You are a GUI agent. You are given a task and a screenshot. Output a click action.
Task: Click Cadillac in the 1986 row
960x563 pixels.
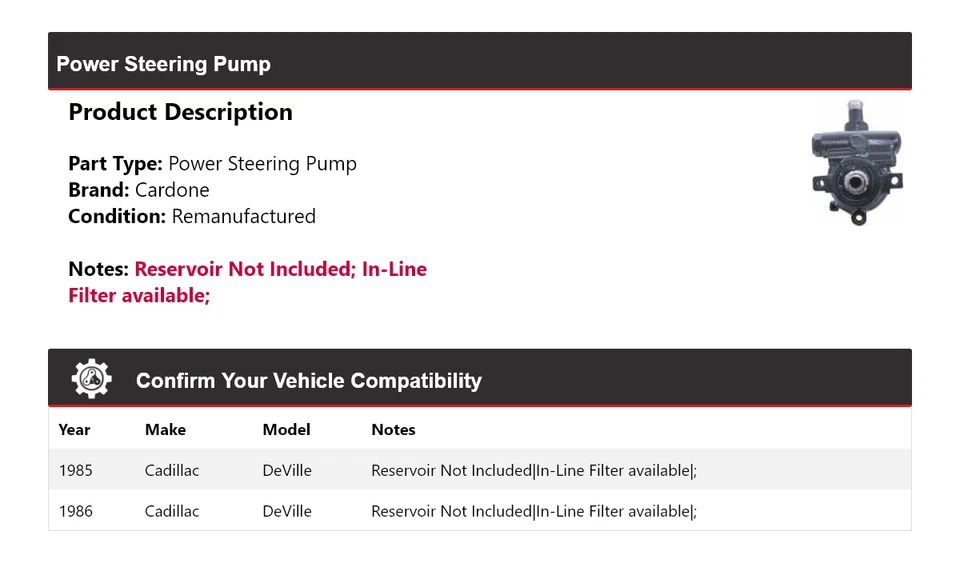[172, 511]
